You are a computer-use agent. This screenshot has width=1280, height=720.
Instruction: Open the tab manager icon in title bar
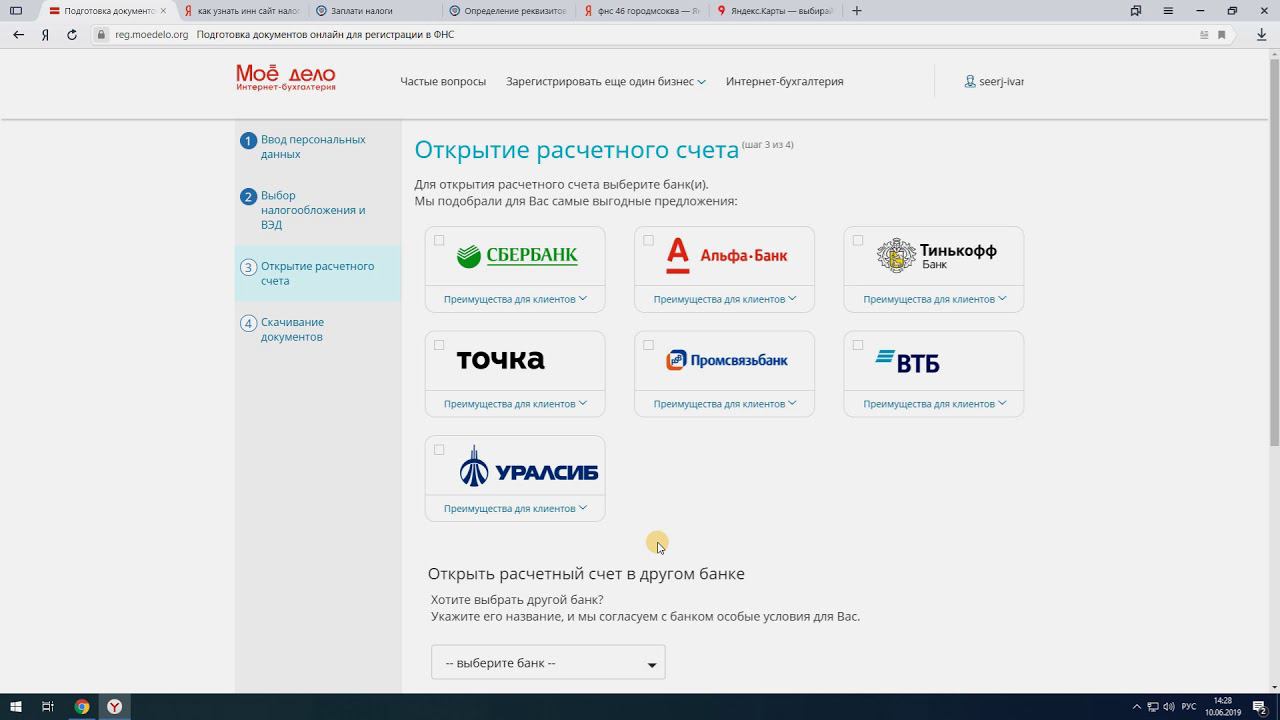point(1136,11)
